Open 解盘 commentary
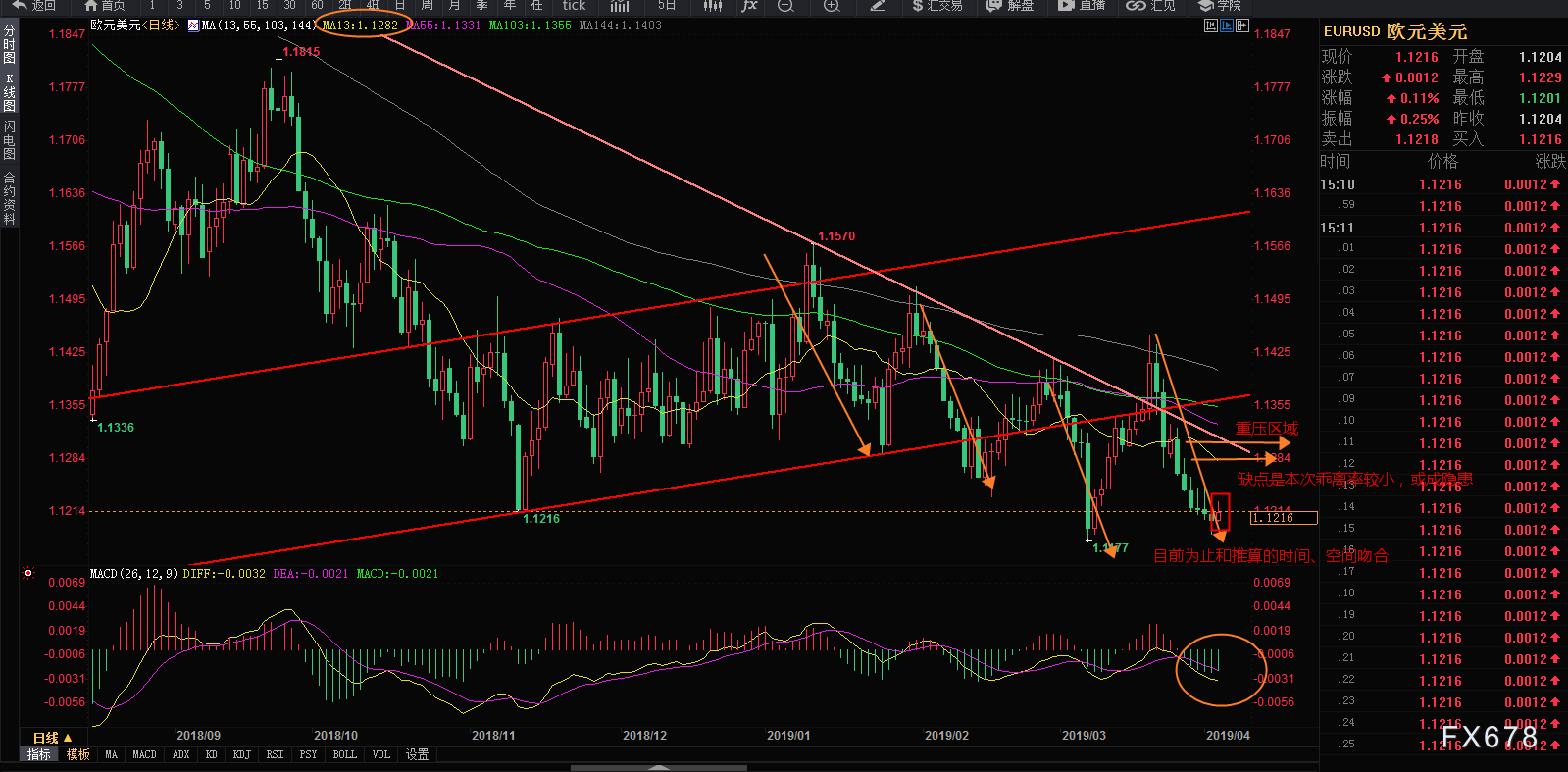This screenshot has height=772, width=1568. [1010, 5]
